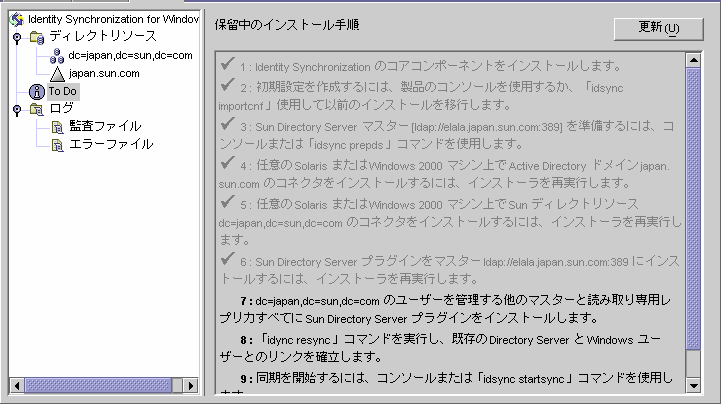Click the checkmark beside step 3
721x404 pixels.
[x=227, y=124]
